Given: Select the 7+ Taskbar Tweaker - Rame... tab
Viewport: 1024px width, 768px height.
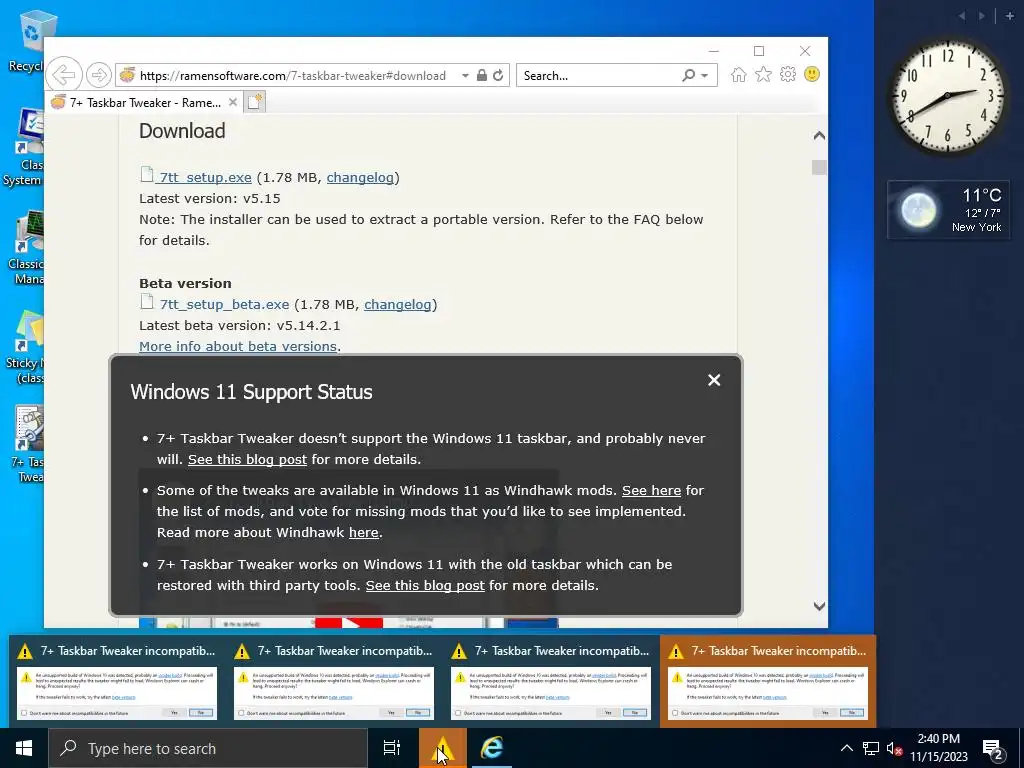Looking at the screenshot, I should tap(144, 103).
